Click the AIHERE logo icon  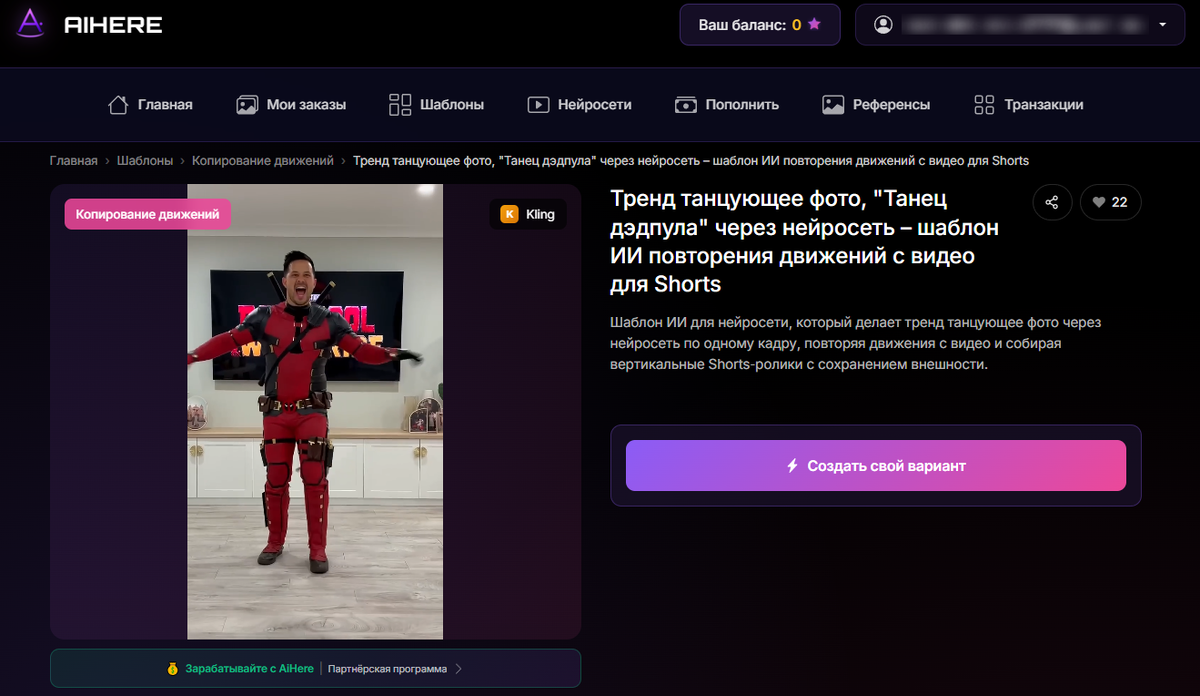pos(32,24)
